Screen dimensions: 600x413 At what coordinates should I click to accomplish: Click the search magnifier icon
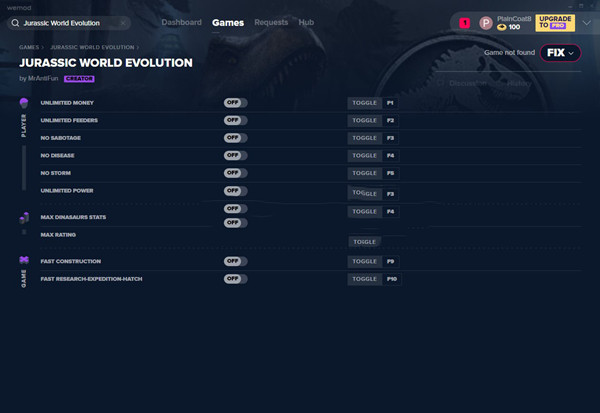click(x=15, y=23)
